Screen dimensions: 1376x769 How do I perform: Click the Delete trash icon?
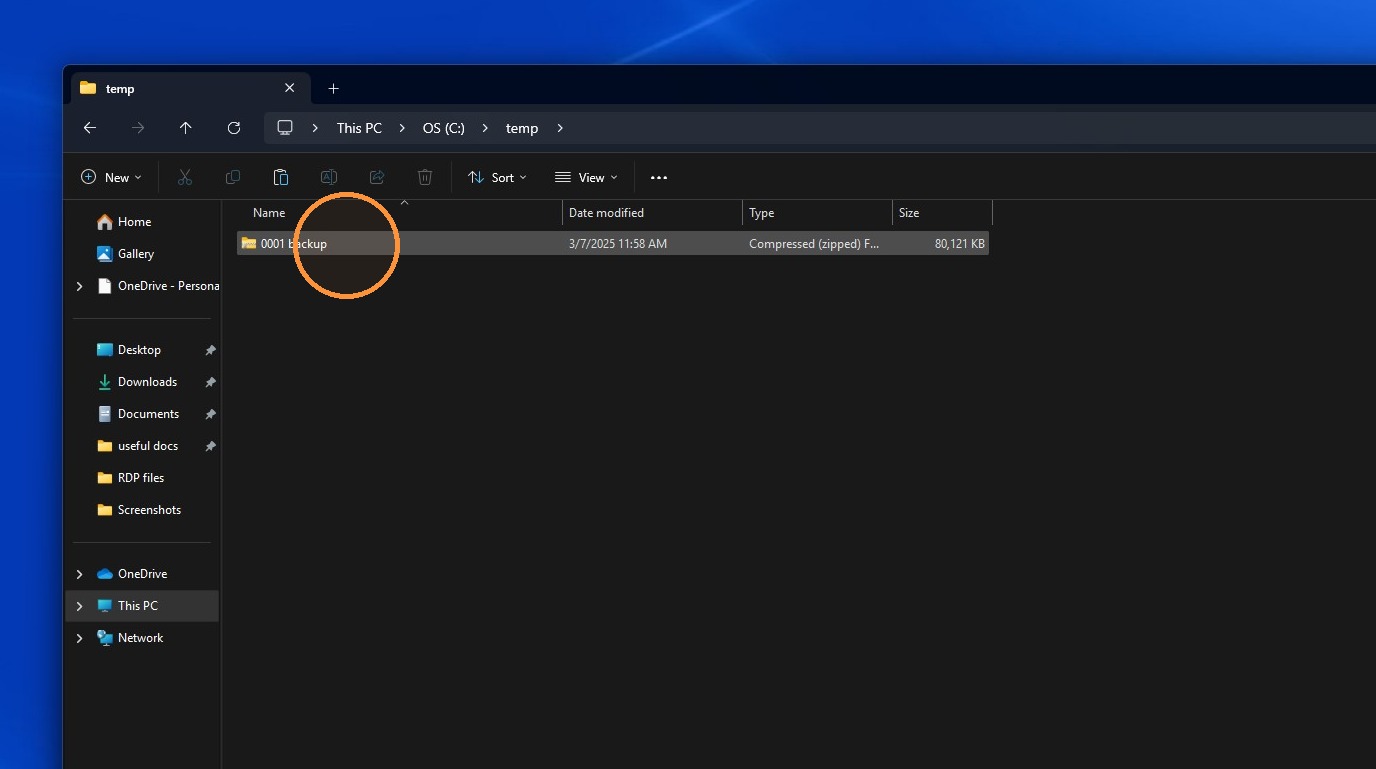pos(425,177)
